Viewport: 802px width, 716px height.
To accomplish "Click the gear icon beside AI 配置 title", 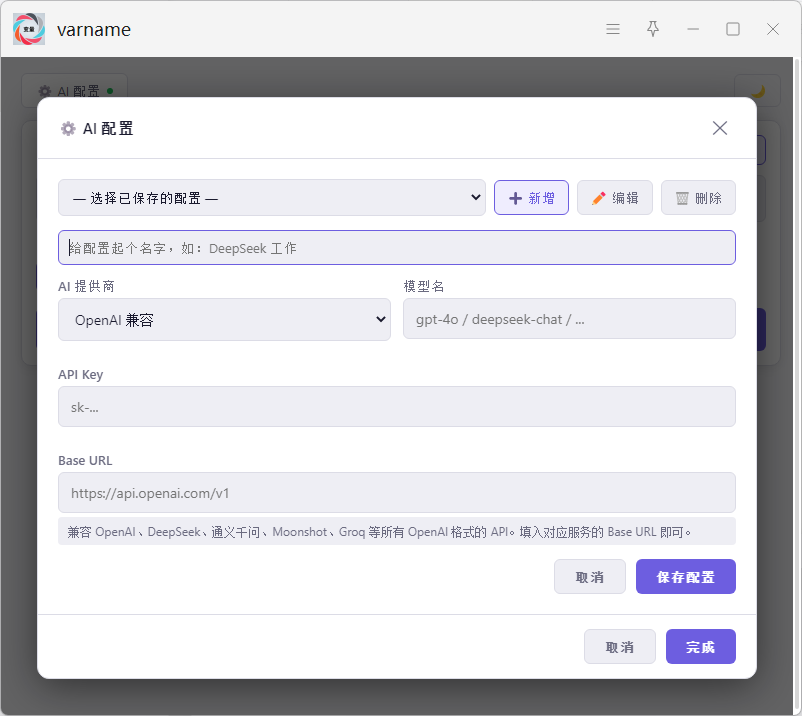I will click(x=68, y=129).
